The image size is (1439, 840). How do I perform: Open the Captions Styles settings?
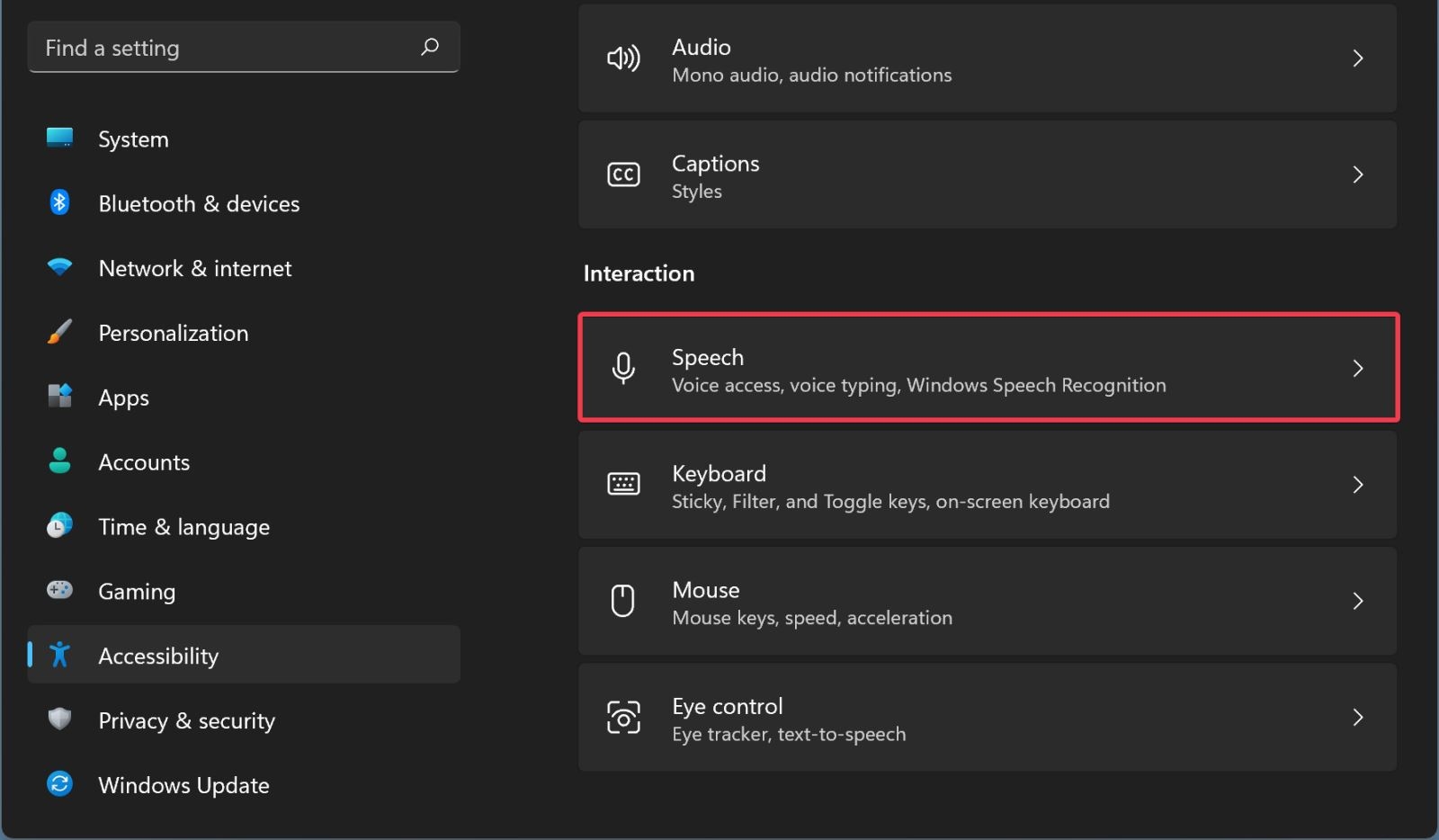click(899, 174)
